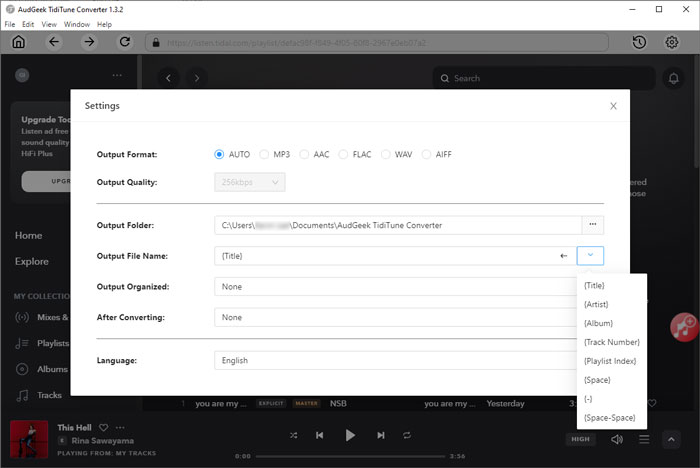Skip to previous track
The height and width of the screenshot is (468, 700).
(x=320, y=435)
